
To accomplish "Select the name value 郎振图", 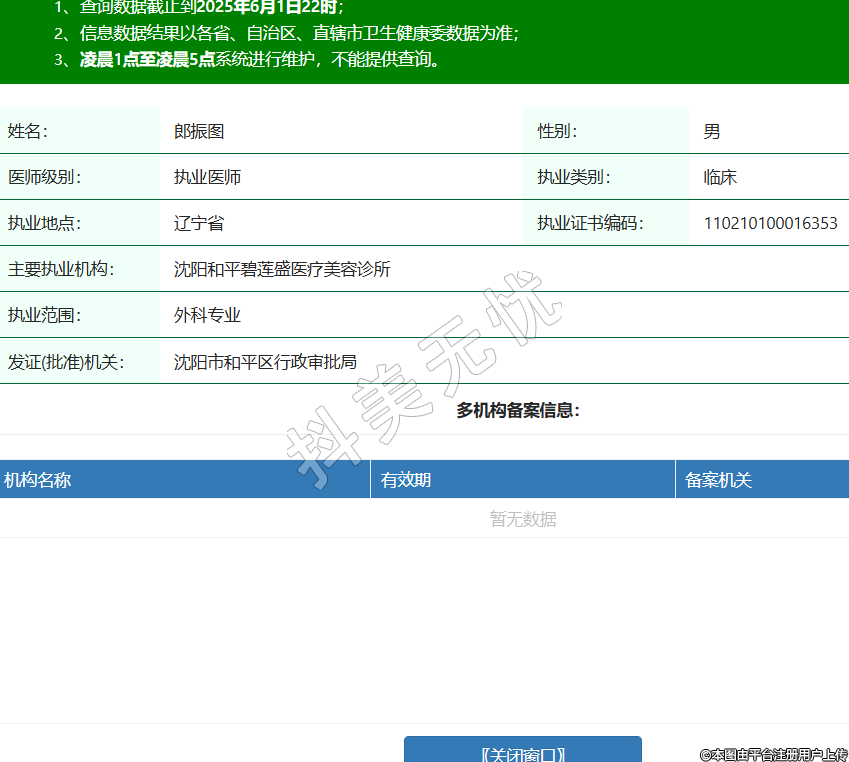I will (199, 131).
